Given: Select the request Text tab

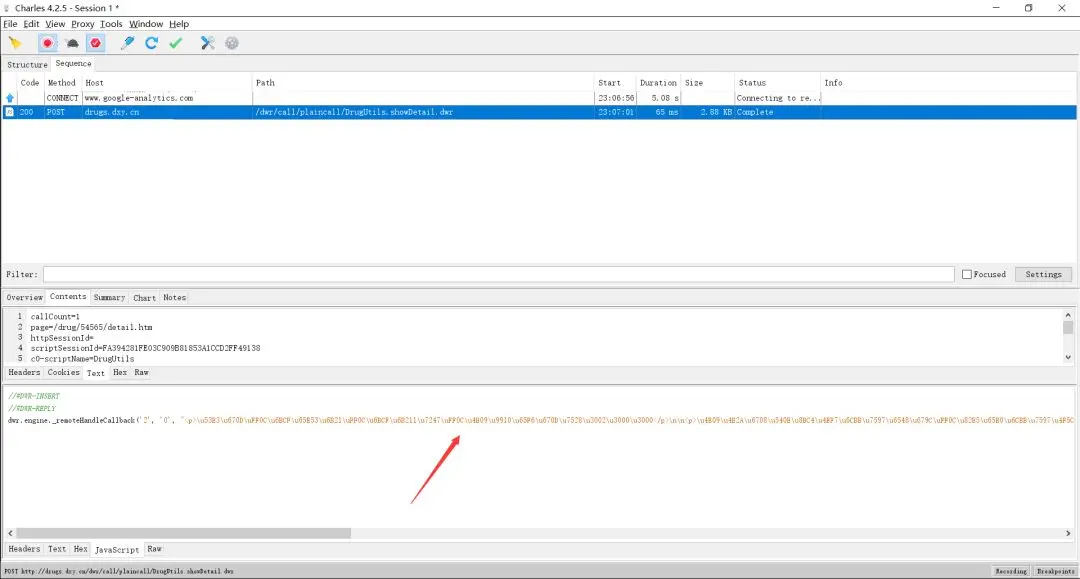Looking at the screenshot, I should click(96, 372).
